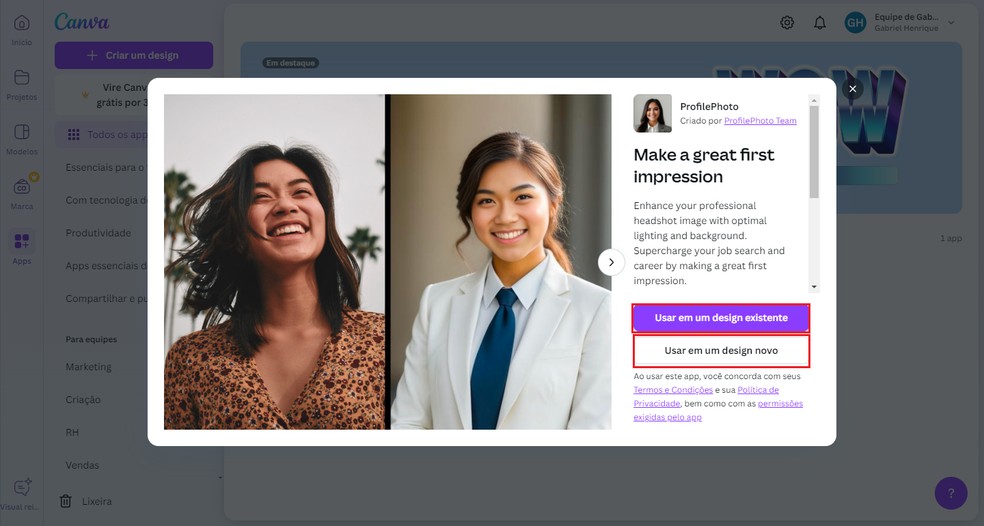This screenshot has width=984, height=526.
Task: Click the Canva logo
Action: 82,22
